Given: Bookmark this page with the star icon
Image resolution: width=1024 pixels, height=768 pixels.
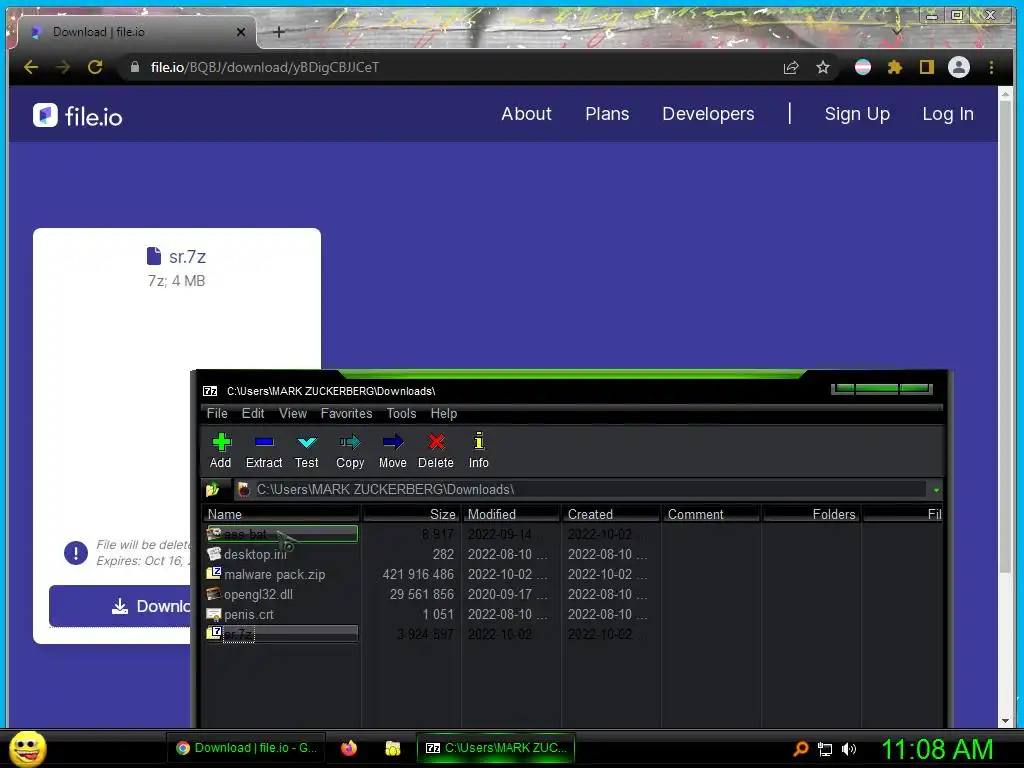Looking at the screenshot, I should tap(823, 67).
